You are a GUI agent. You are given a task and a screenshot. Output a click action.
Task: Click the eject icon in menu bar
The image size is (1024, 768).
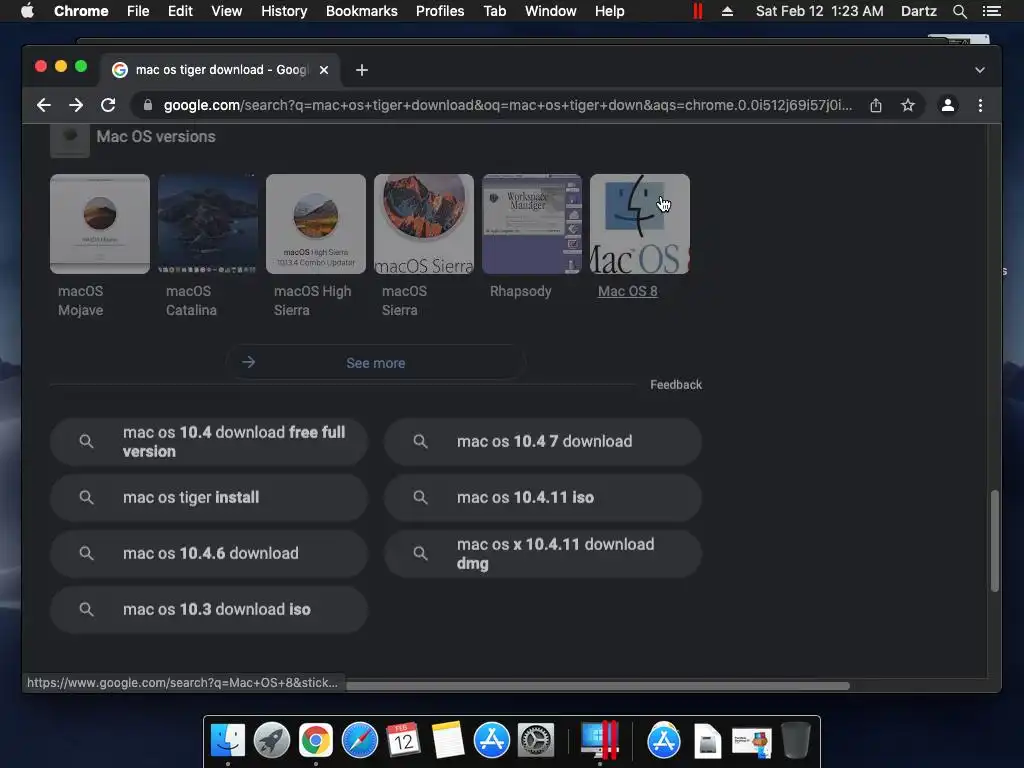pyautogui.click(x=727, y=11)
